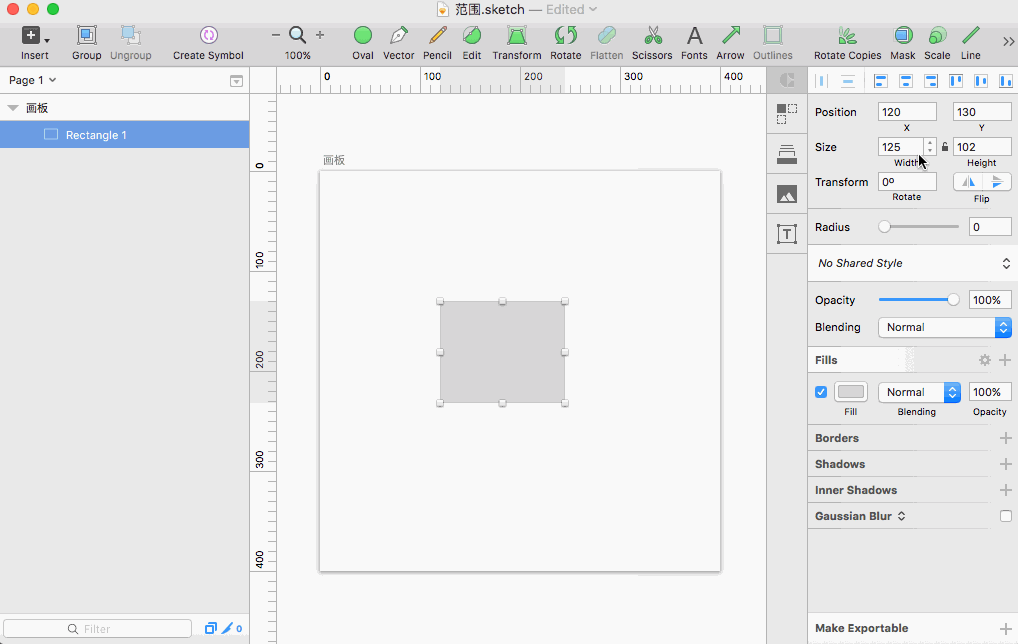
Task: Uncheck the fill enabled checkbox
Action: (x=821, y=392)
